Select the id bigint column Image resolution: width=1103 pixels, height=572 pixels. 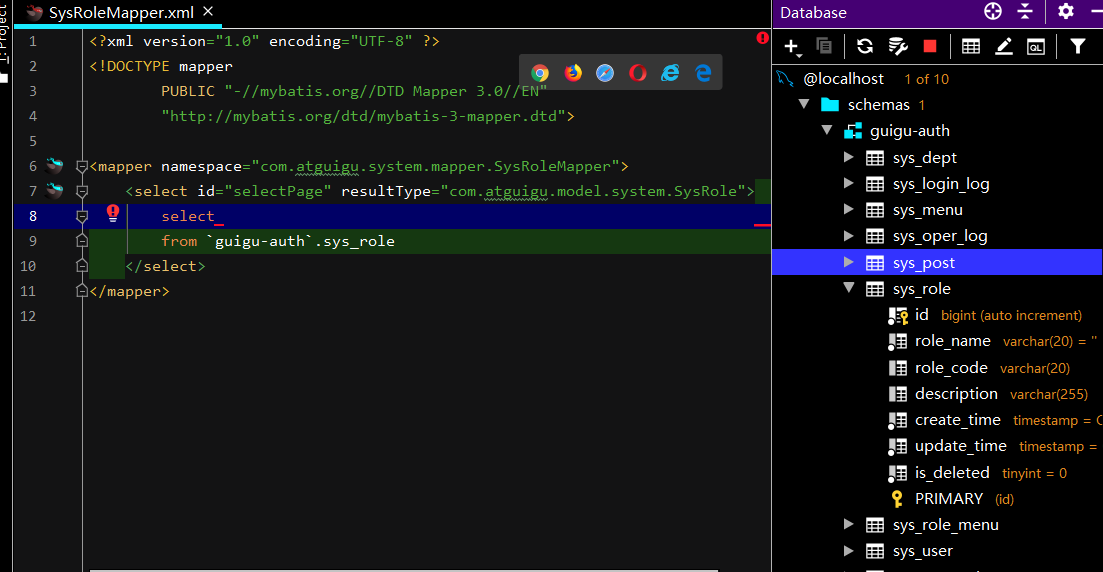937,315
